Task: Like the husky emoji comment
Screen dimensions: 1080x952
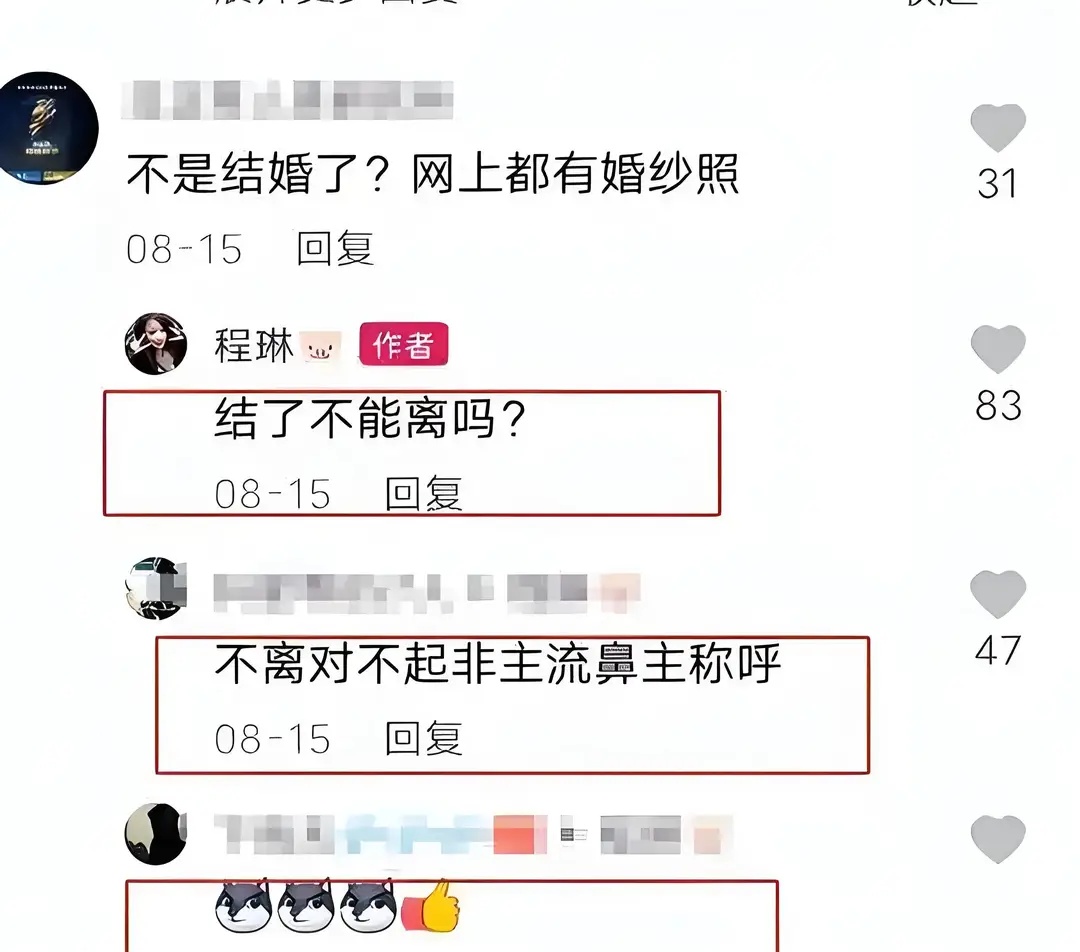Action: tap(998, 839)
